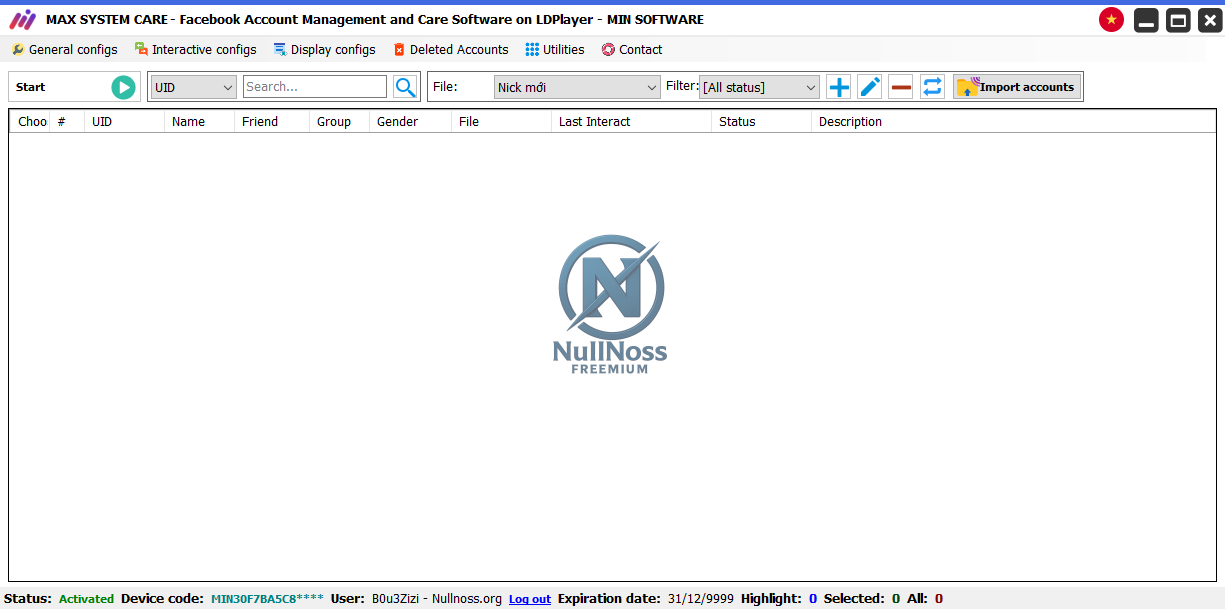Open the All status filter dropdown
This screenshot has height=609, width=1225.
pos(759,87)
